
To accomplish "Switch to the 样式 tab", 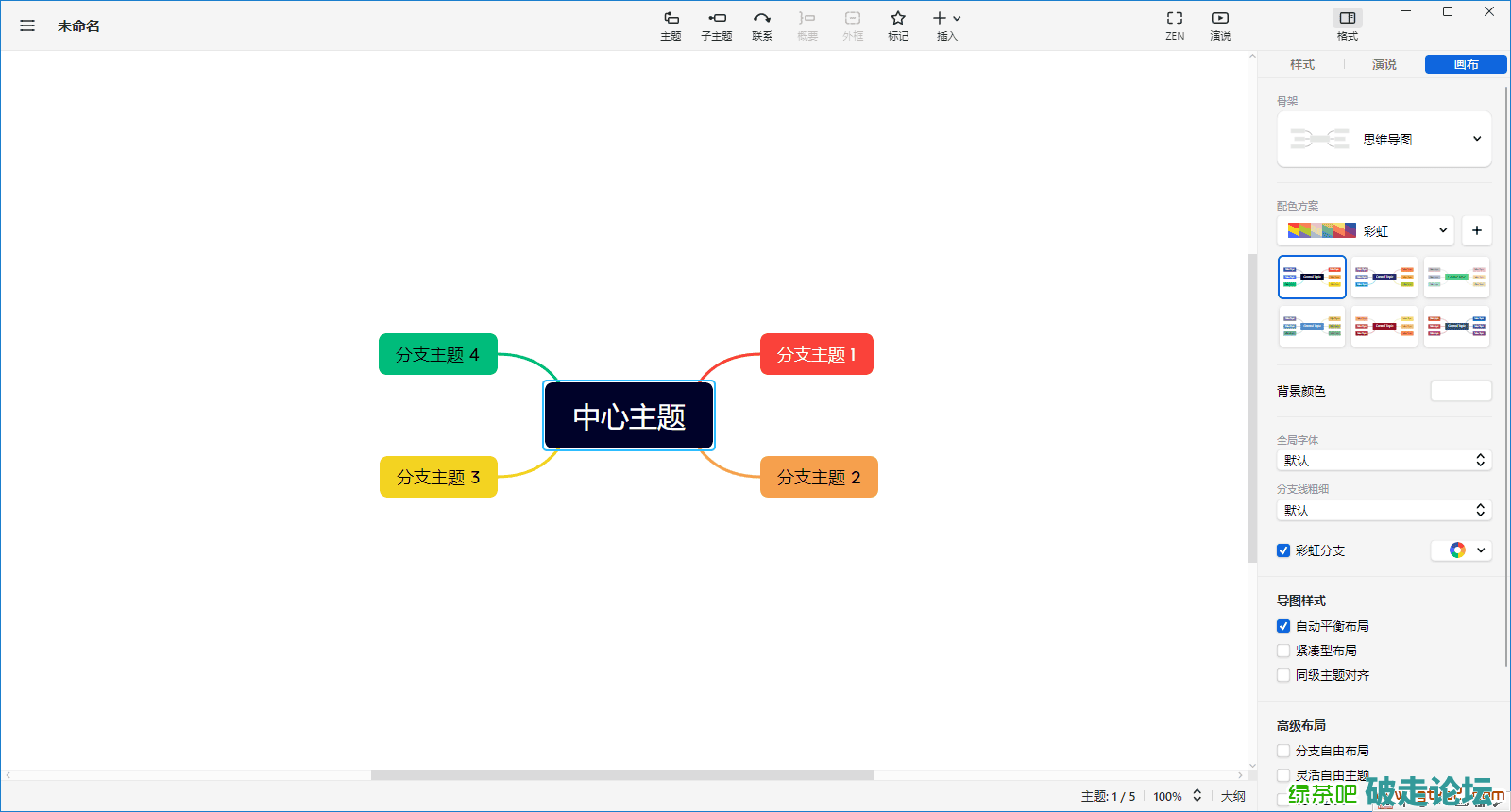I will tap(1302, 64).
